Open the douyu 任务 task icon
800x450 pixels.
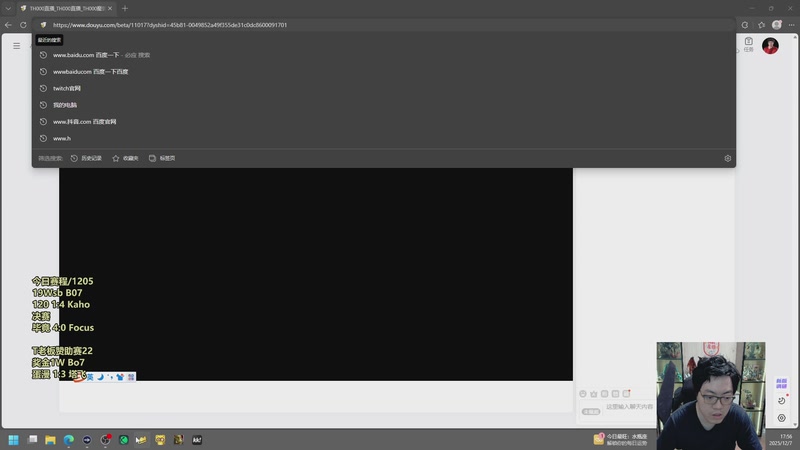tap(748, 44)
